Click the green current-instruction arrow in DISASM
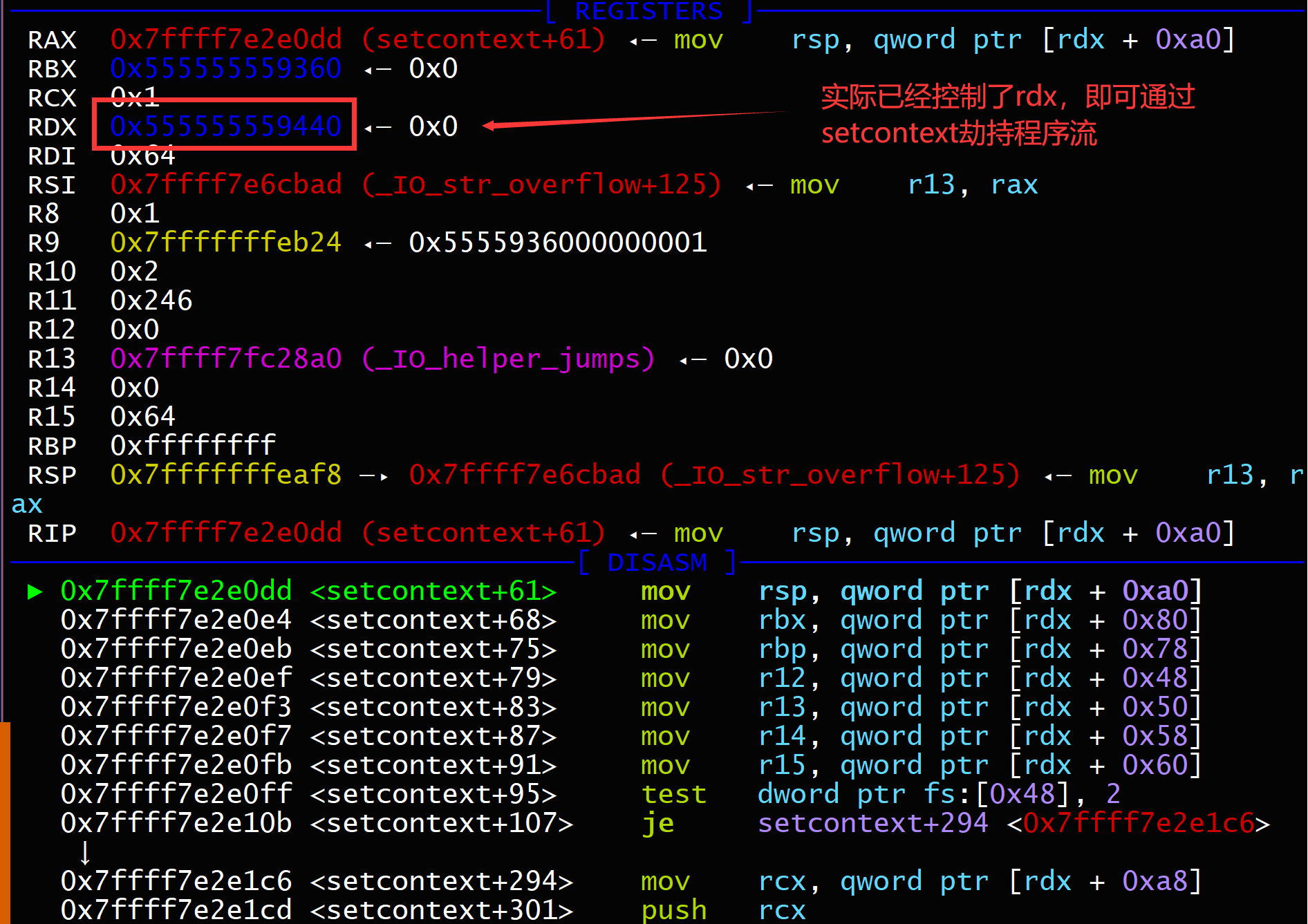Screen dimensions: 1308x924 coord(35,592)
